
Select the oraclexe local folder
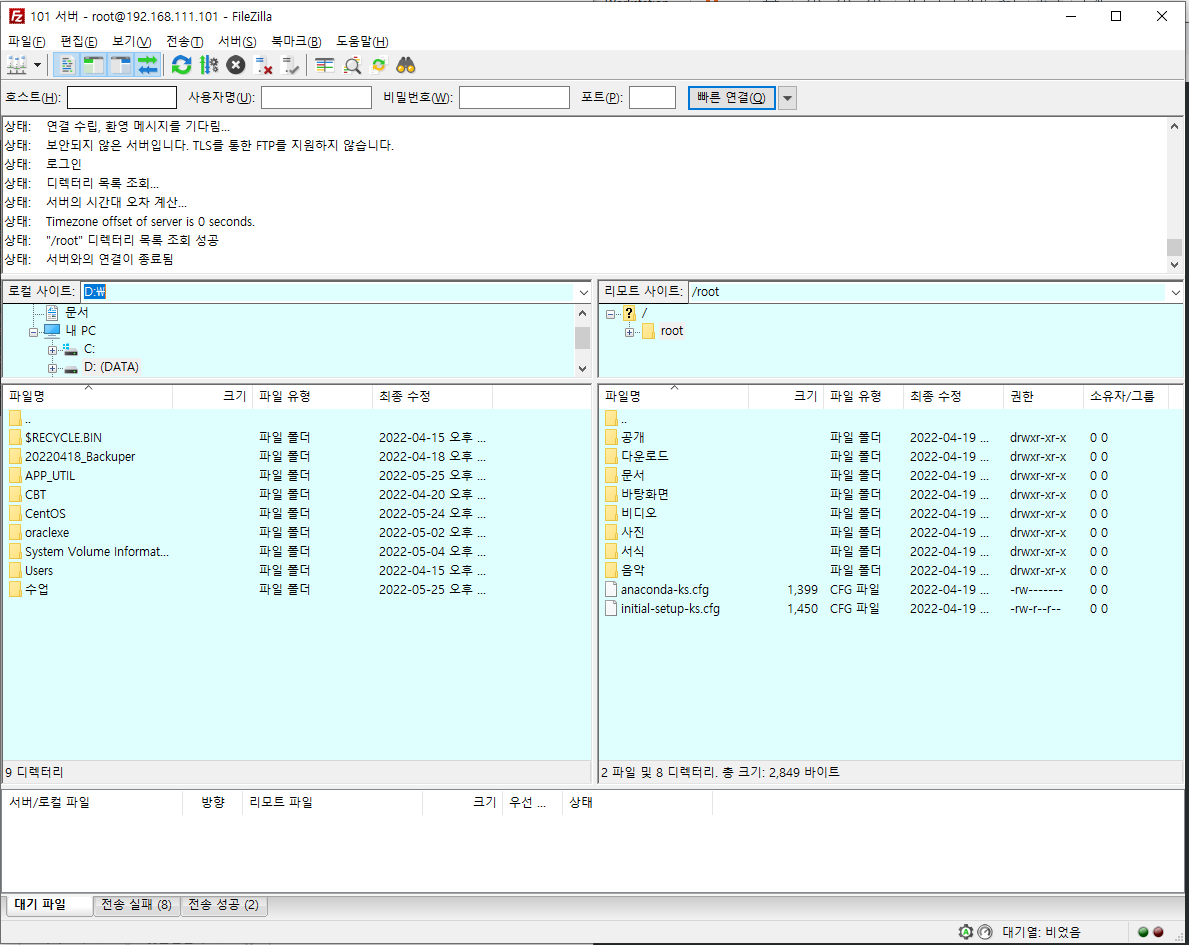pos(47,532)
